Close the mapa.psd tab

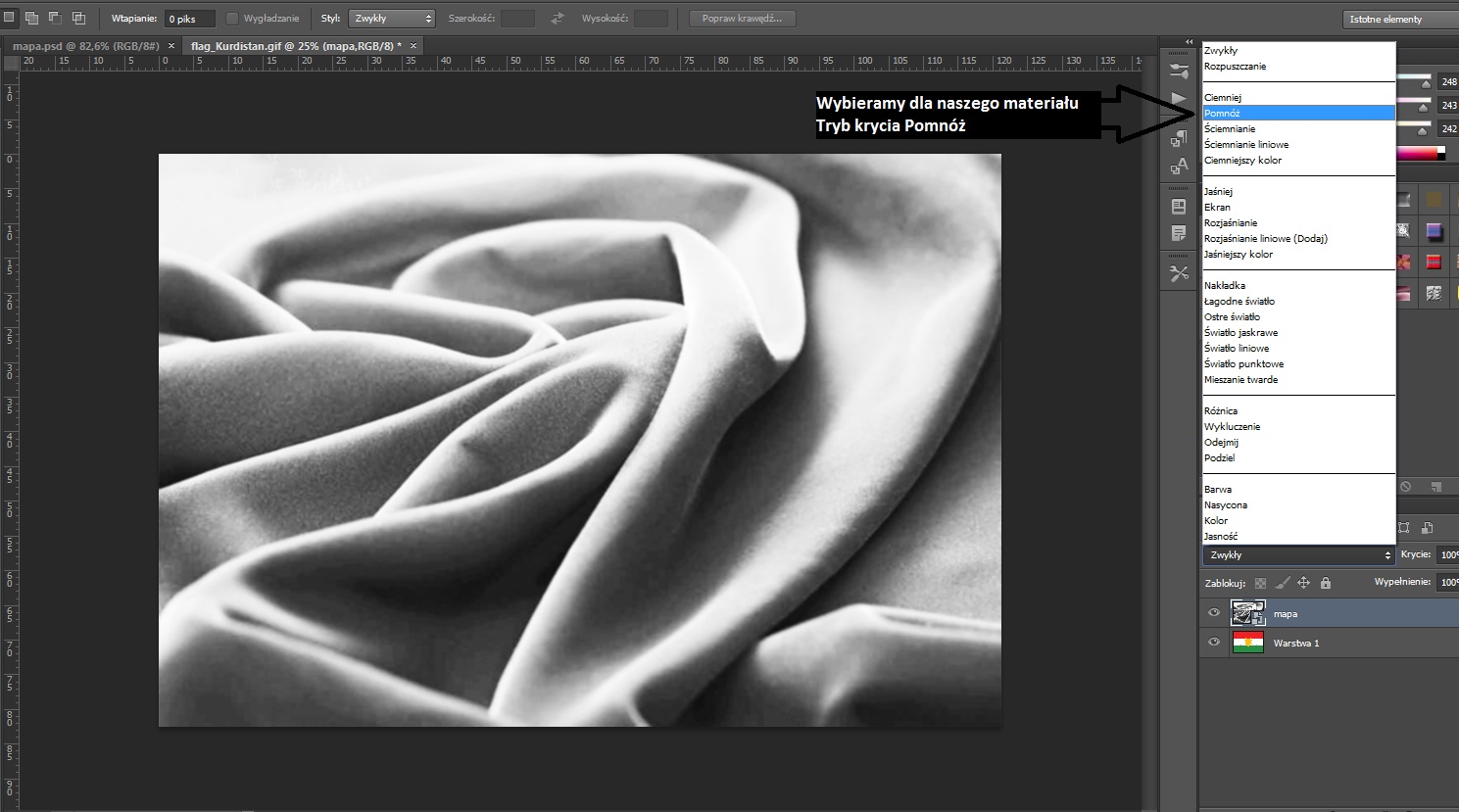[171, 46]
